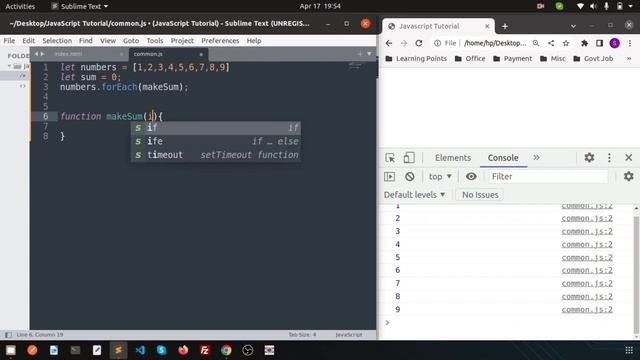Show applications grid icon

pyautogui.click(x=629, y=350)
